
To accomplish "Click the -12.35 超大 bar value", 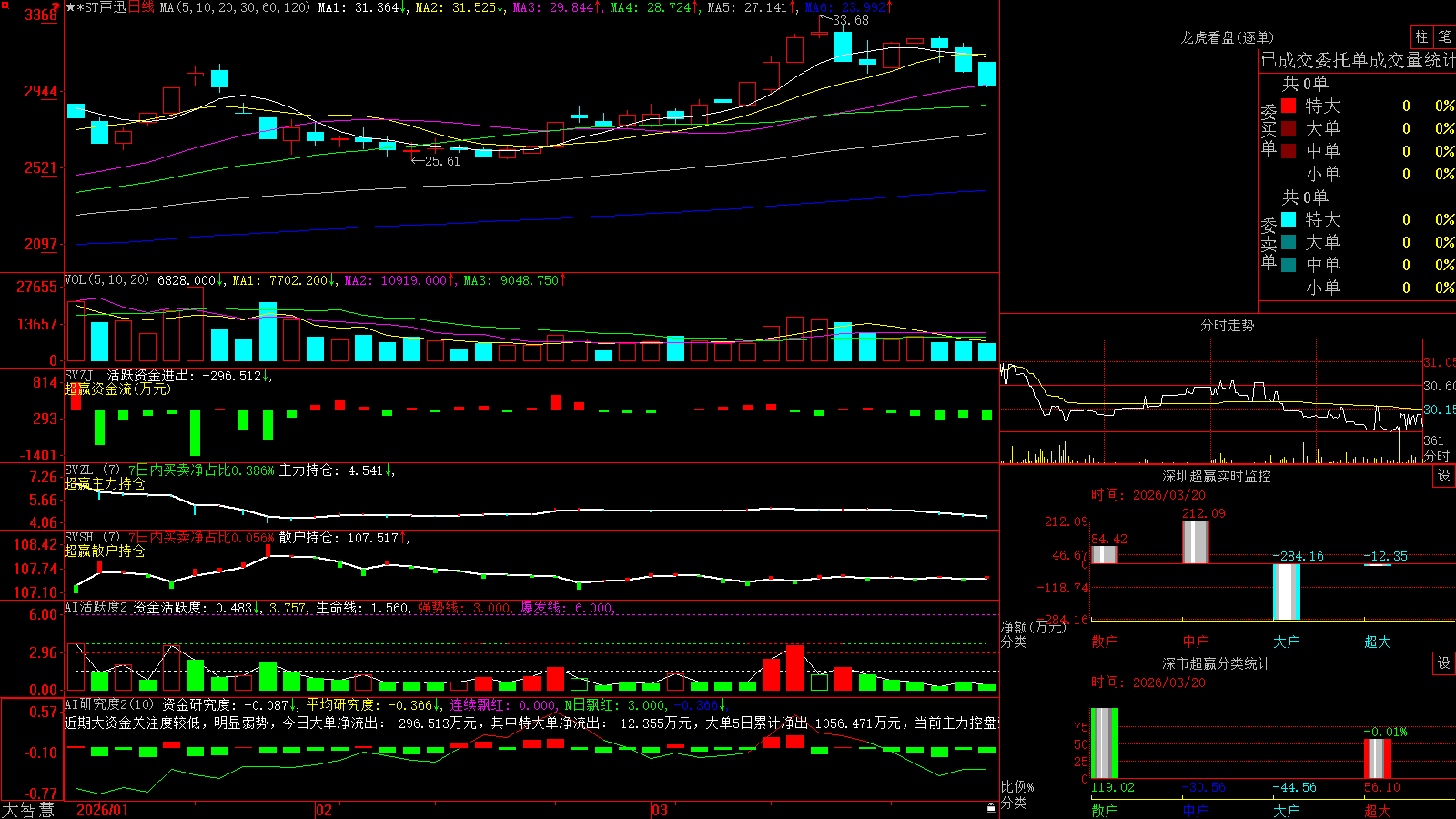I will (x=1386, y=556).
